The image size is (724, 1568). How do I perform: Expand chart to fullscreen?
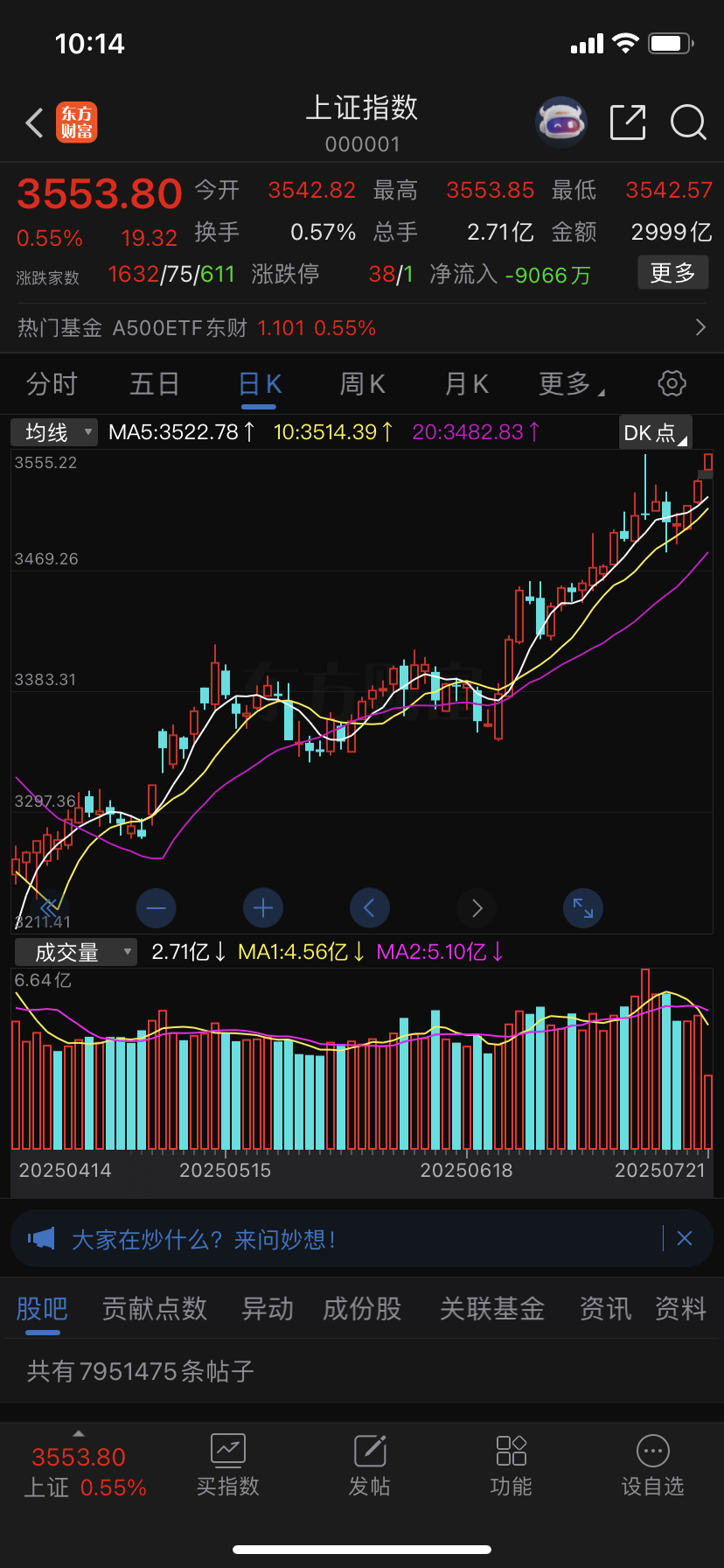[x=583, y=908]
